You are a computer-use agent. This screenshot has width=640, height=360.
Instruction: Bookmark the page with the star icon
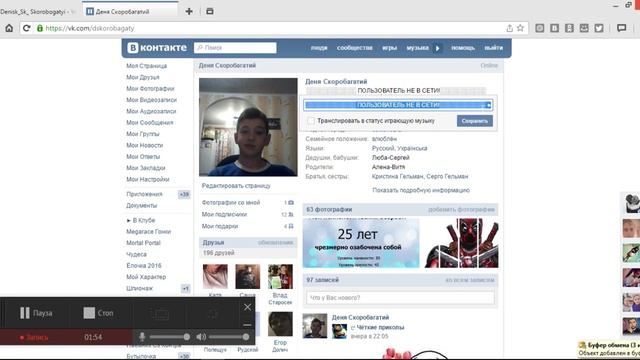(520, 28)
